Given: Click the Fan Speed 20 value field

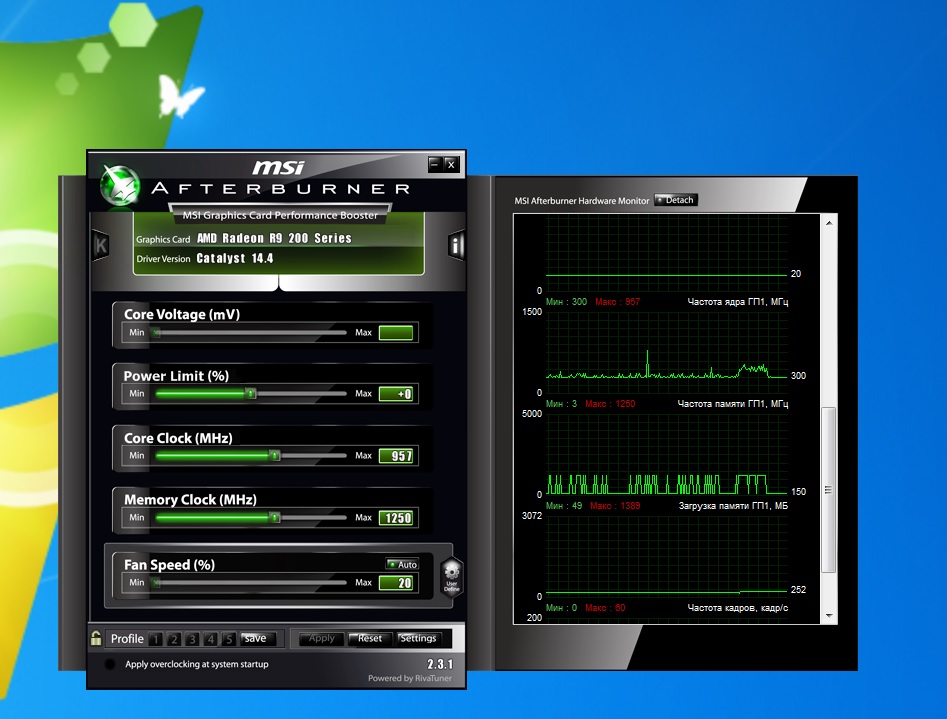Looking at the screenshot, I should [396, 582].
